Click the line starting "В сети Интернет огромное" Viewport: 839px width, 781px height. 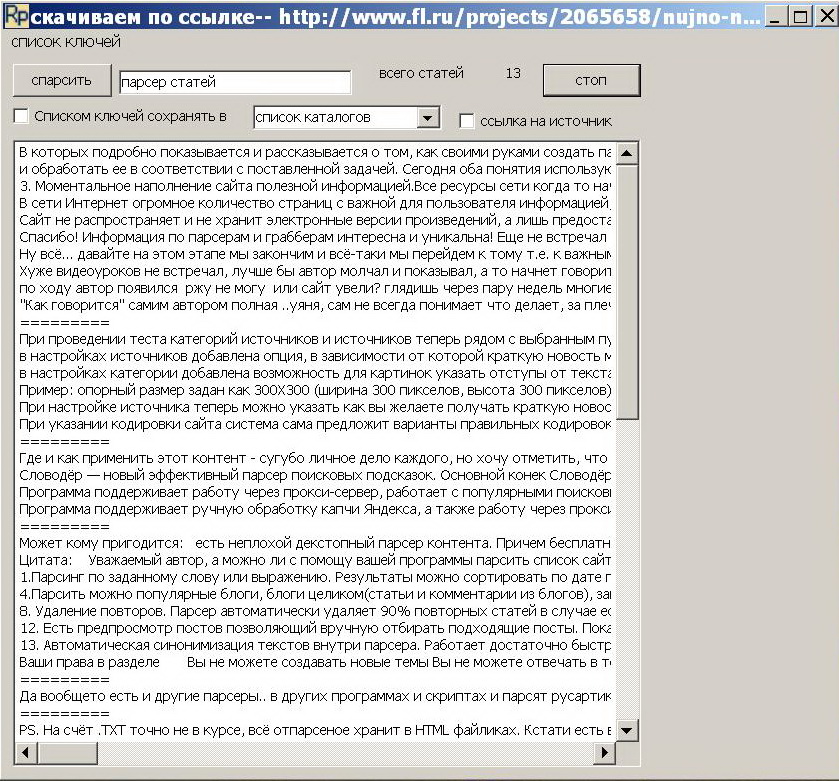click(x=315, y=203)
